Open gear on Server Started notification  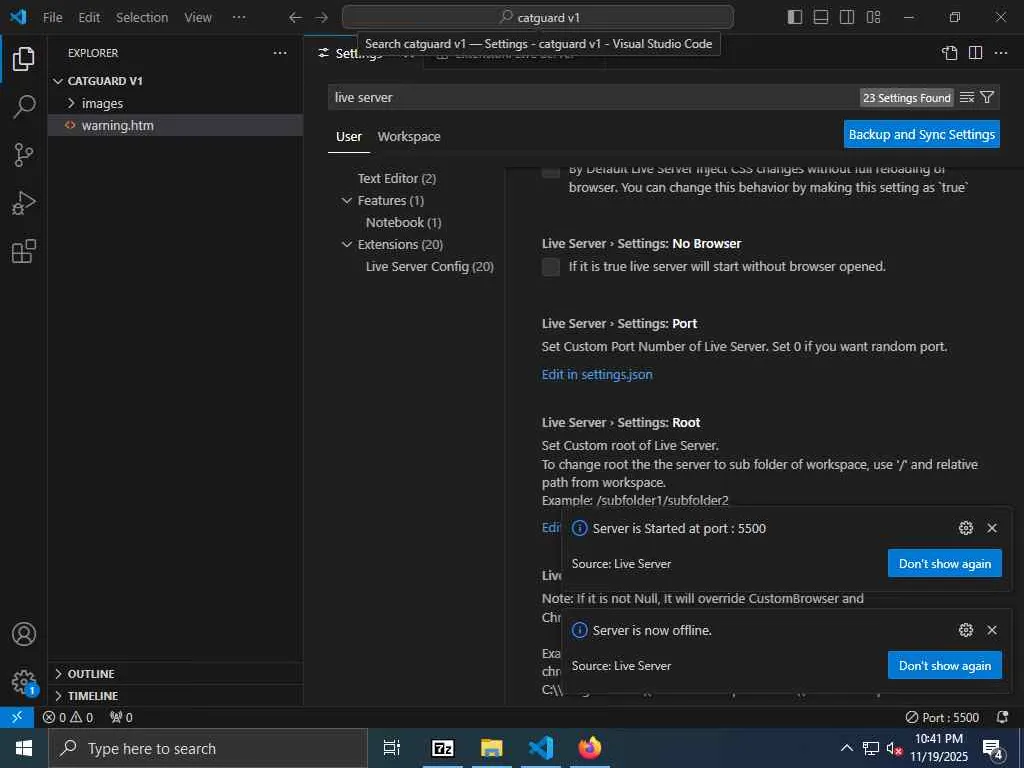[x=966, y=528]
